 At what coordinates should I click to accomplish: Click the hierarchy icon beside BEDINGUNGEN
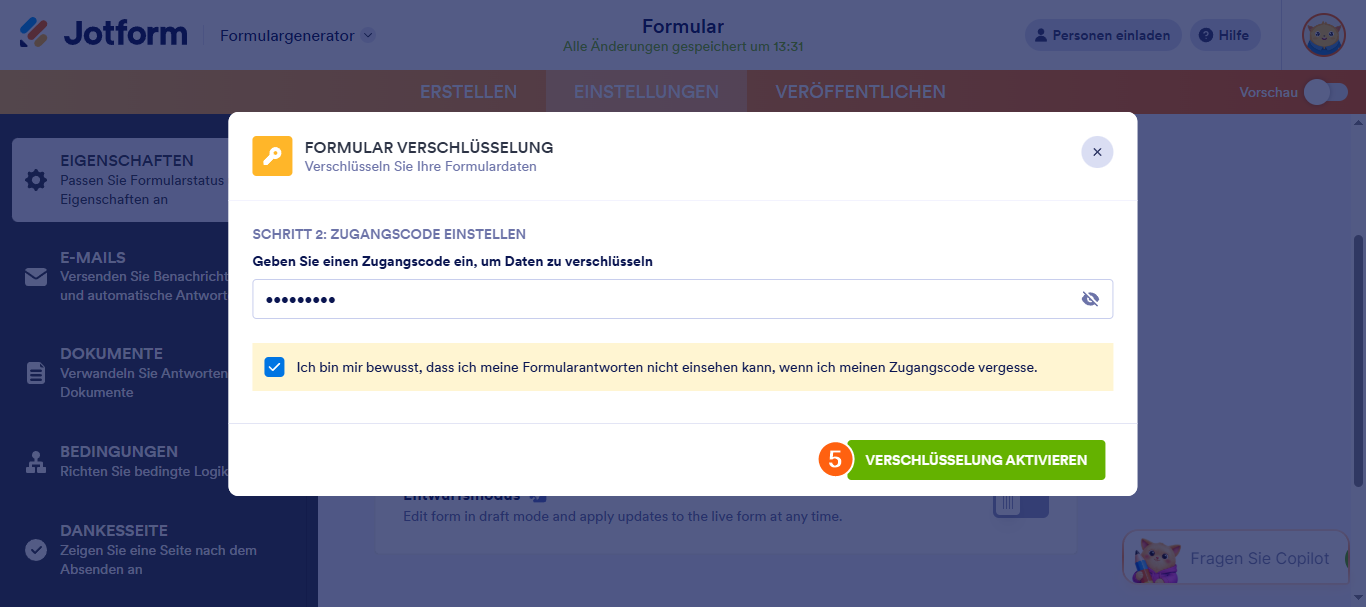click(36, 462)
